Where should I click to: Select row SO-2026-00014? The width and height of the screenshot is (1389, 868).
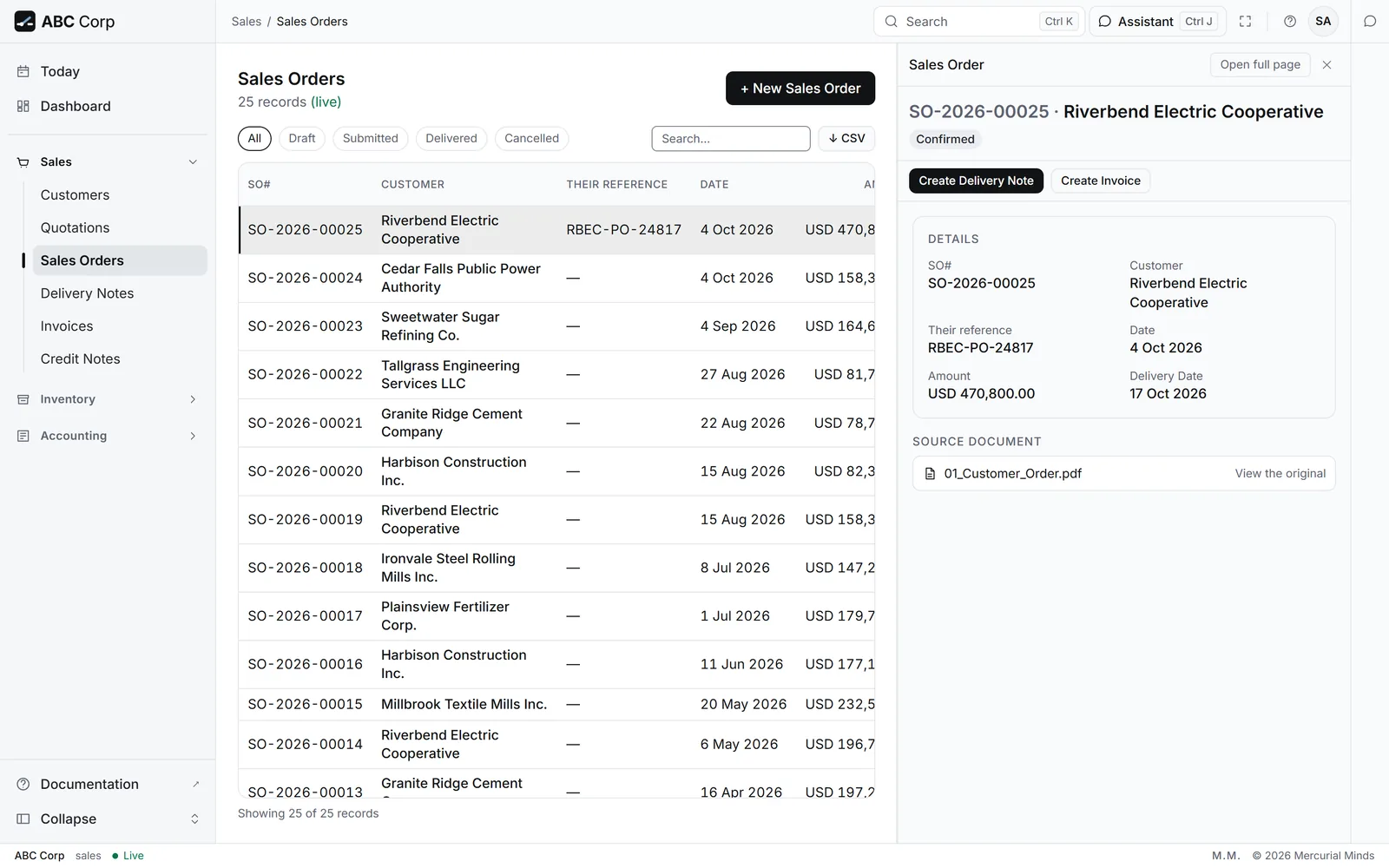tap(556, 745)
